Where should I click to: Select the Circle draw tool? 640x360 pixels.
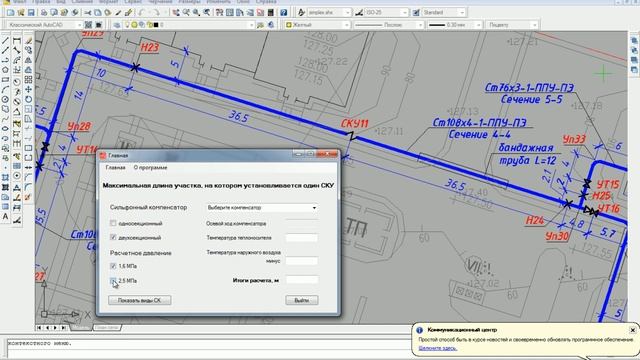point(5,100)
